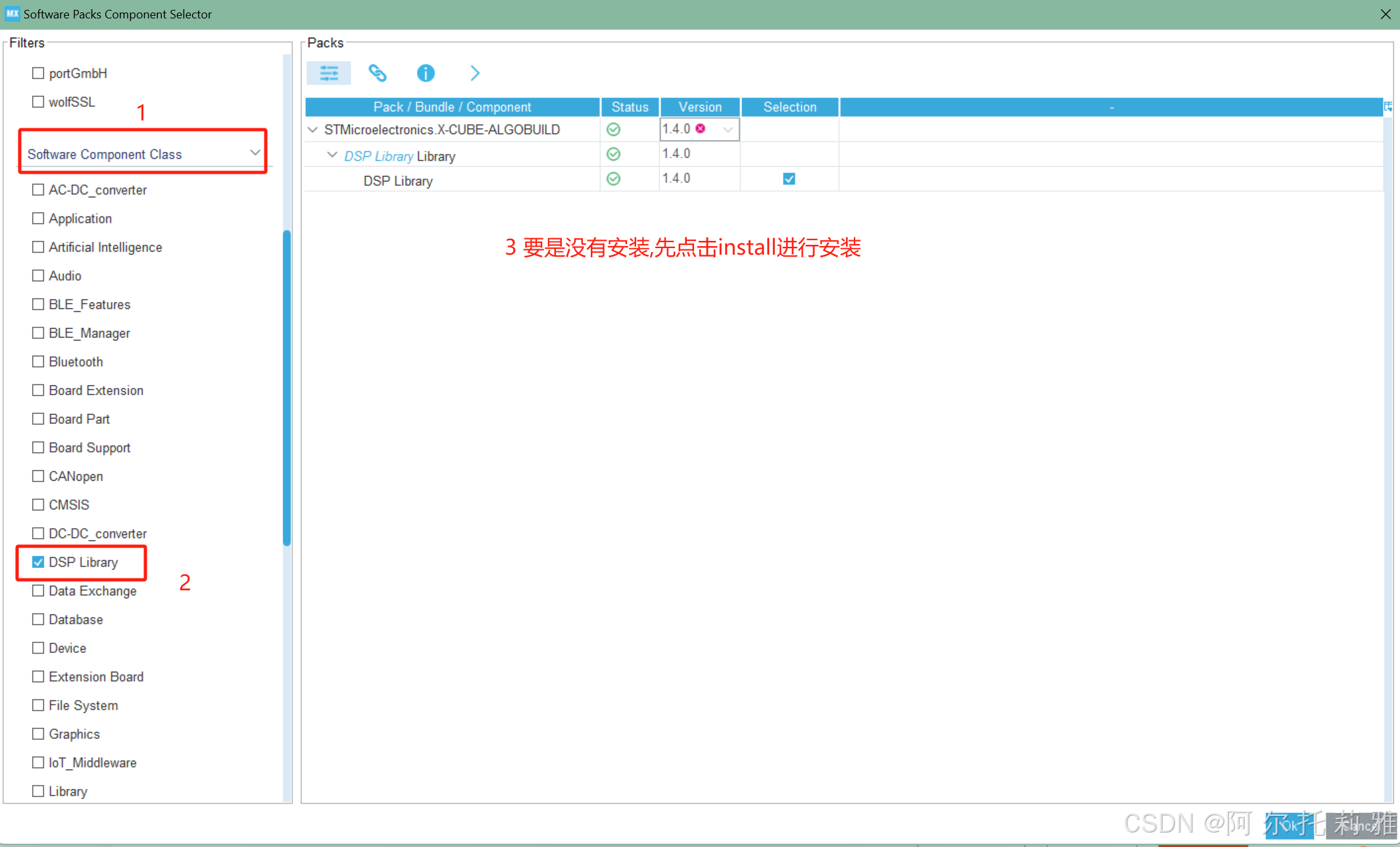Click the Pack / Bundle / Component column header

point(452,107)
